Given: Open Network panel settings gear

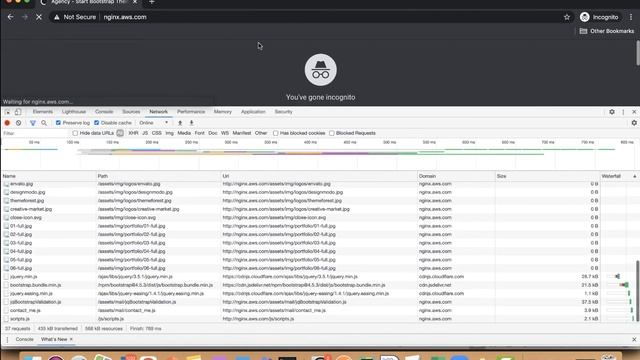Looking at the screenshot, I should point(634,123).
